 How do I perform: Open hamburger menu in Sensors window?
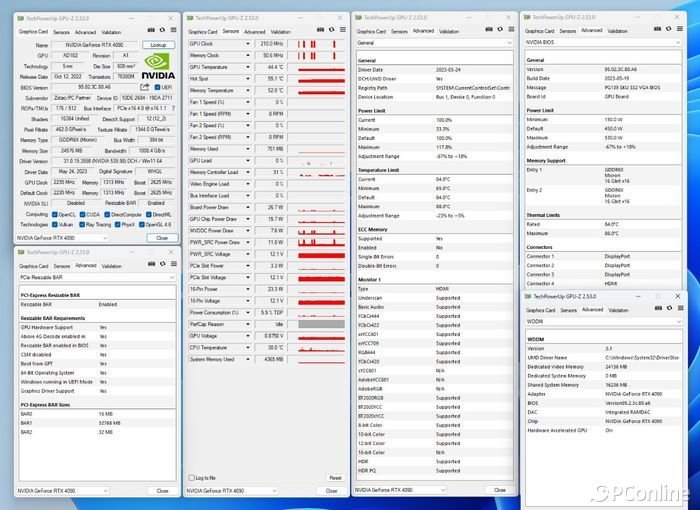pos(343,29)
